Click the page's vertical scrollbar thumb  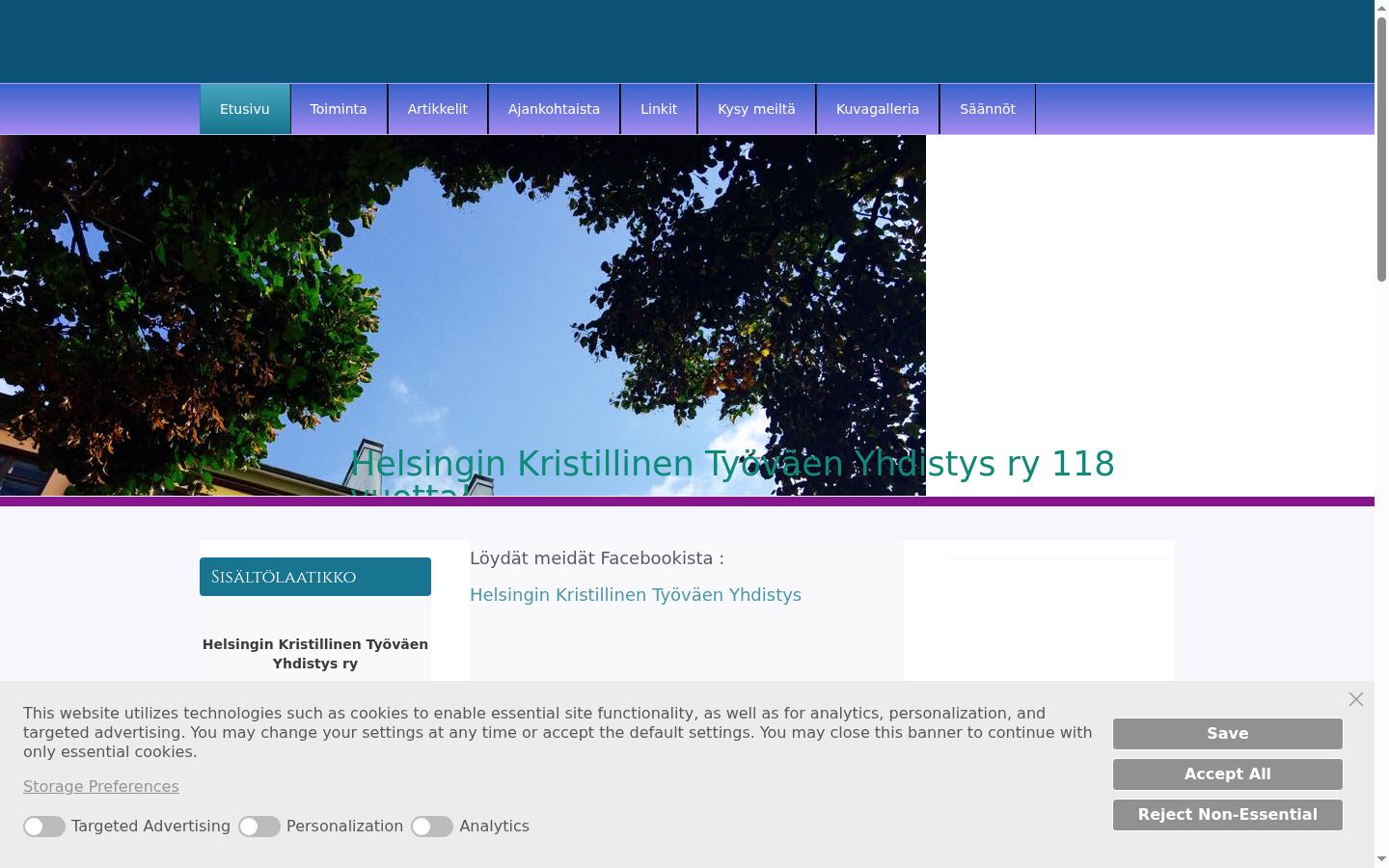coord(1381,149)
